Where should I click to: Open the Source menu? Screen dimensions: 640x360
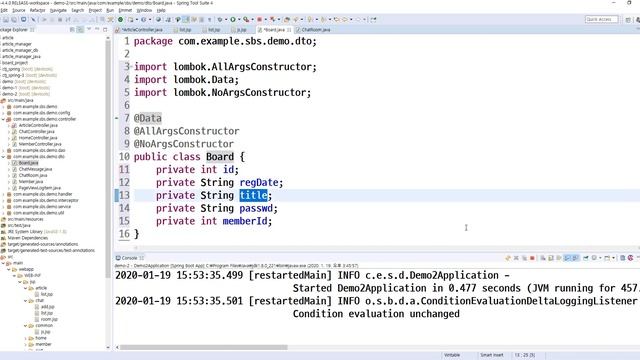pos(18,10)
